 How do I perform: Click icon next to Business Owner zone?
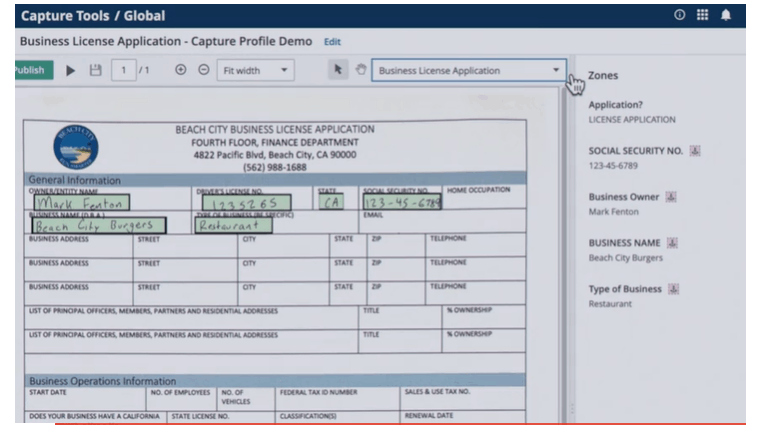point(672,197)
